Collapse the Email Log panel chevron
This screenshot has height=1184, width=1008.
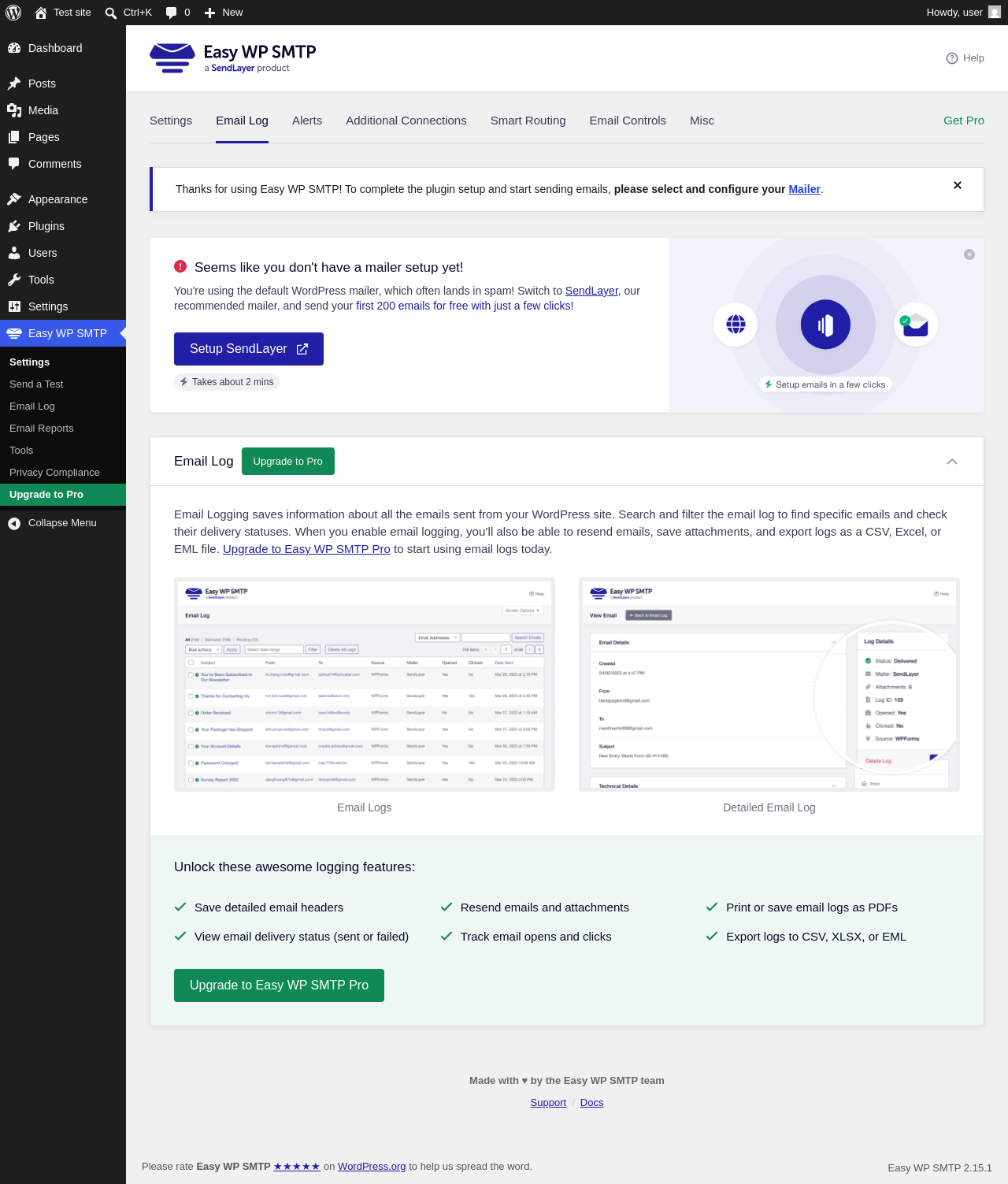point(952,462)
